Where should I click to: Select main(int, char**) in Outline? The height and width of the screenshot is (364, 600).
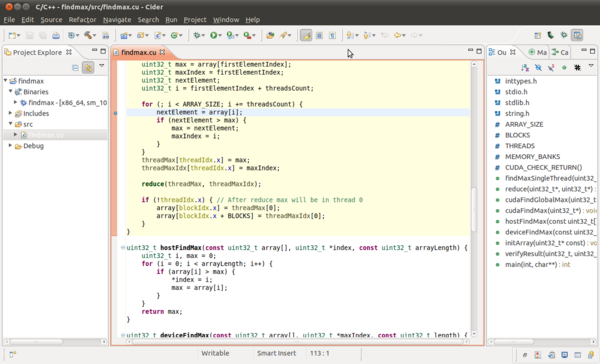(x=532, y=264)
